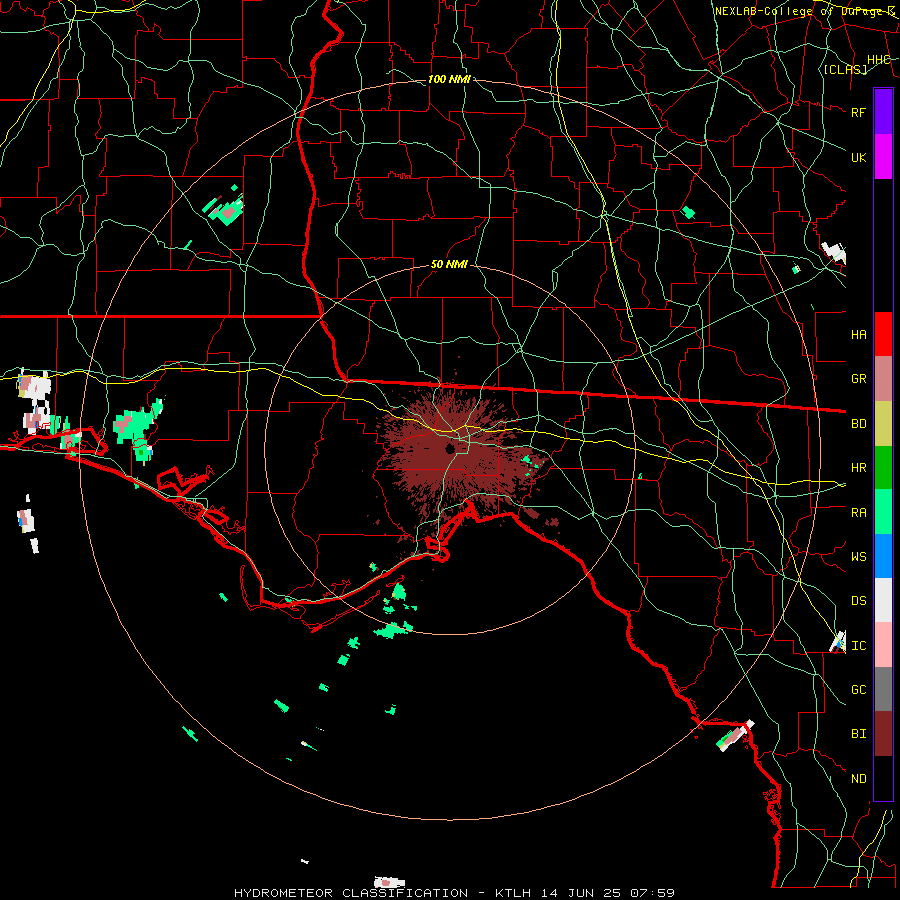The height and width of the screenshot is (900, 900).
Task: Click the RF purple legend swatch
Action: click(x=883, y=112)
